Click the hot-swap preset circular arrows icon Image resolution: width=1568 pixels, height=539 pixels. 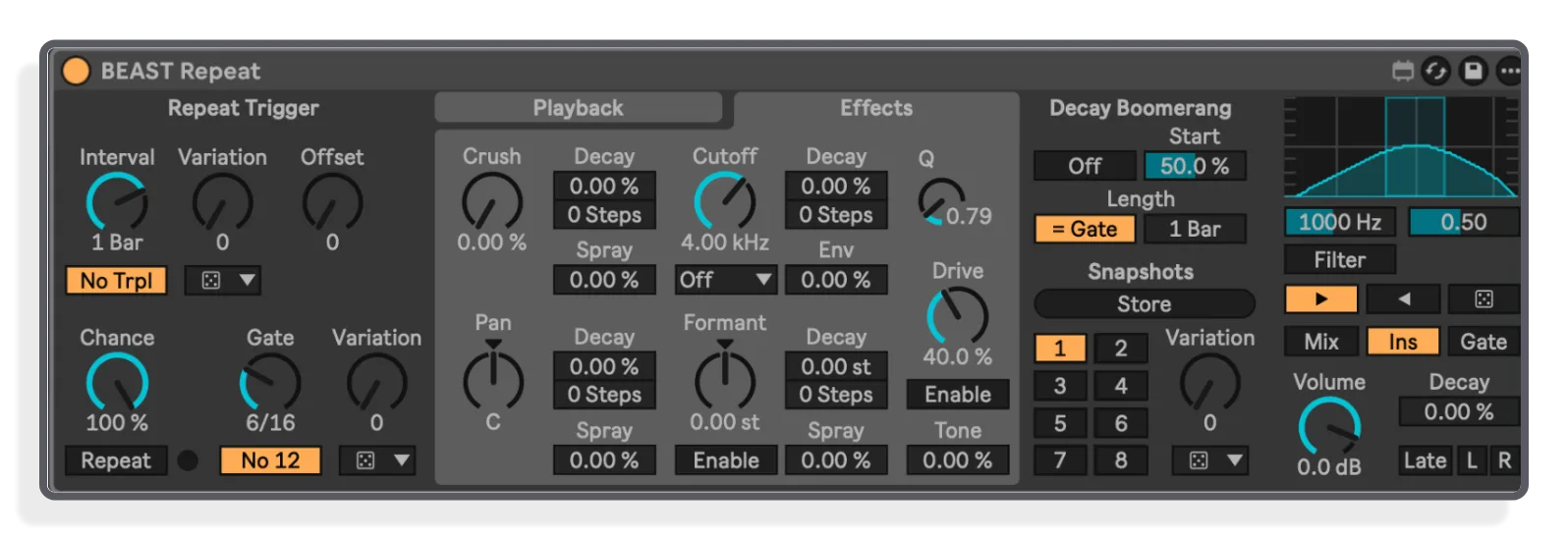point(1436,71)
